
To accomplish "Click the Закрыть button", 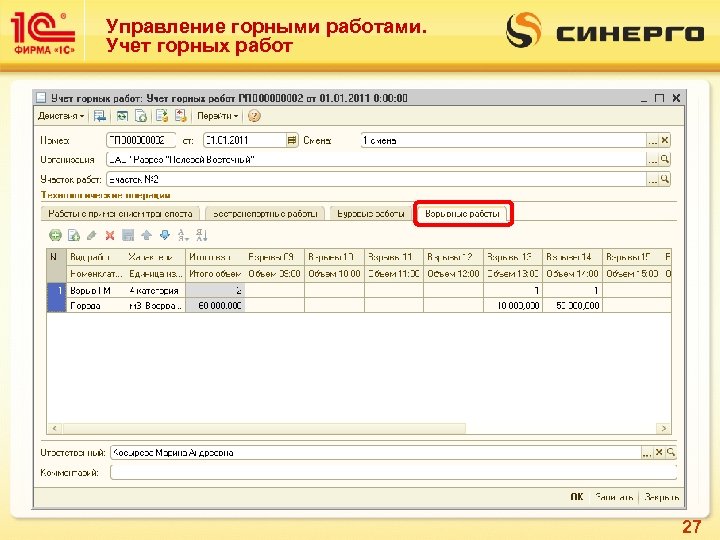I will coord(661,497).
